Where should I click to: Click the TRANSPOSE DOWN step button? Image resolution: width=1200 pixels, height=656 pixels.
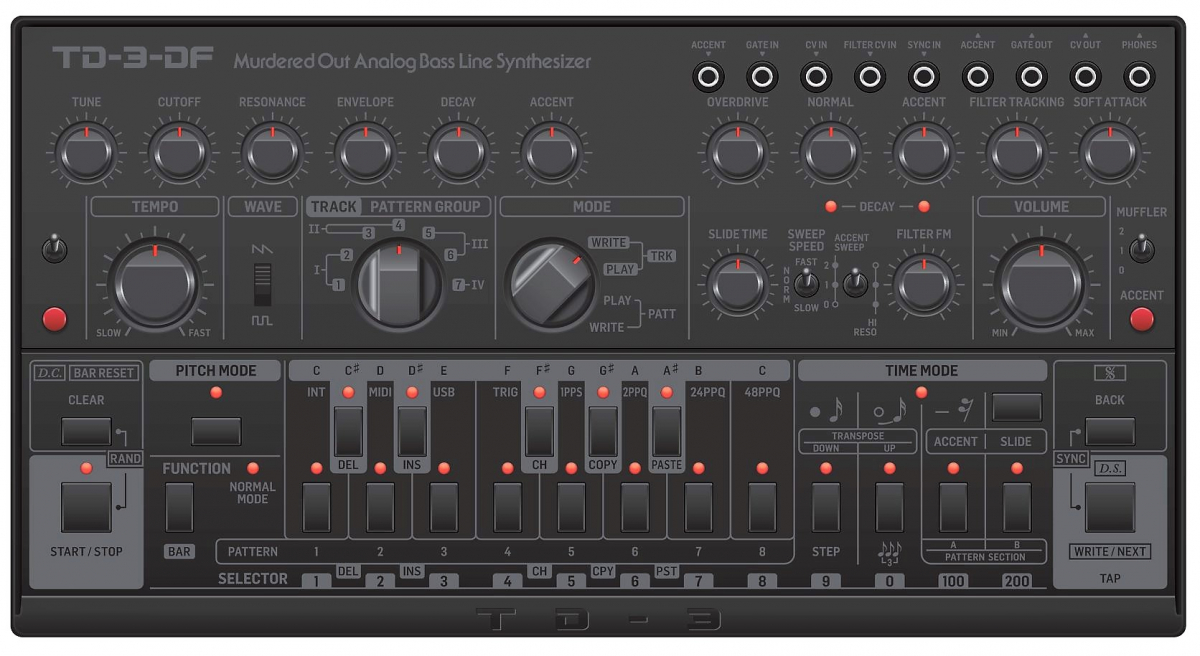(x=826, y=507)
